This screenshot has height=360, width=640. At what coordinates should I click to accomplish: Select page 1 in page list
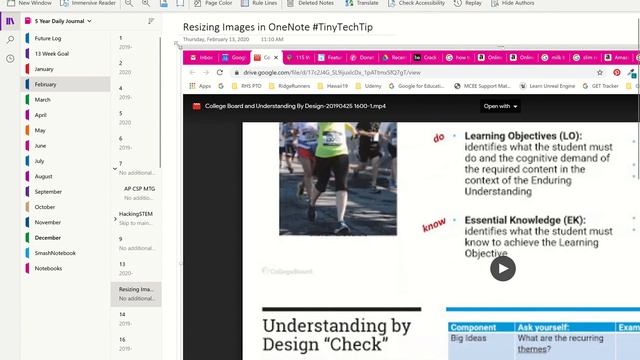pos(136,42)
